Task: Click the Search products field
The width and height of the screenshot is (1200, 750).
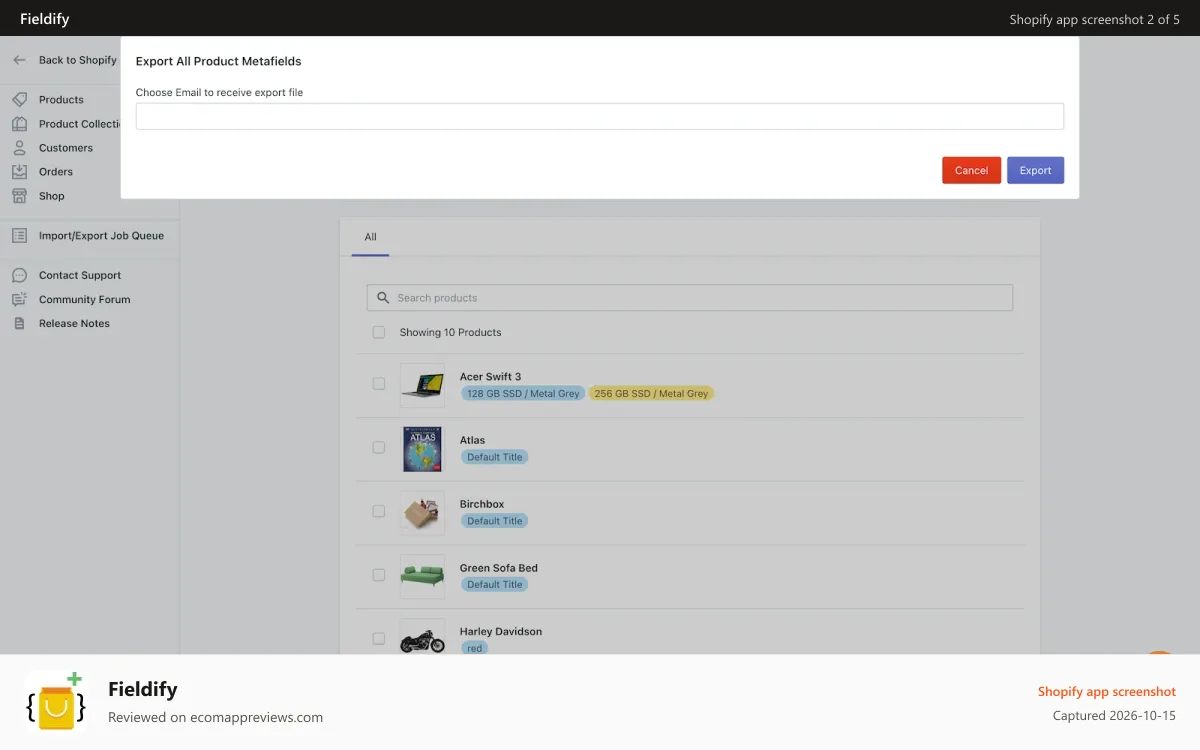Action: pos(690,298)
